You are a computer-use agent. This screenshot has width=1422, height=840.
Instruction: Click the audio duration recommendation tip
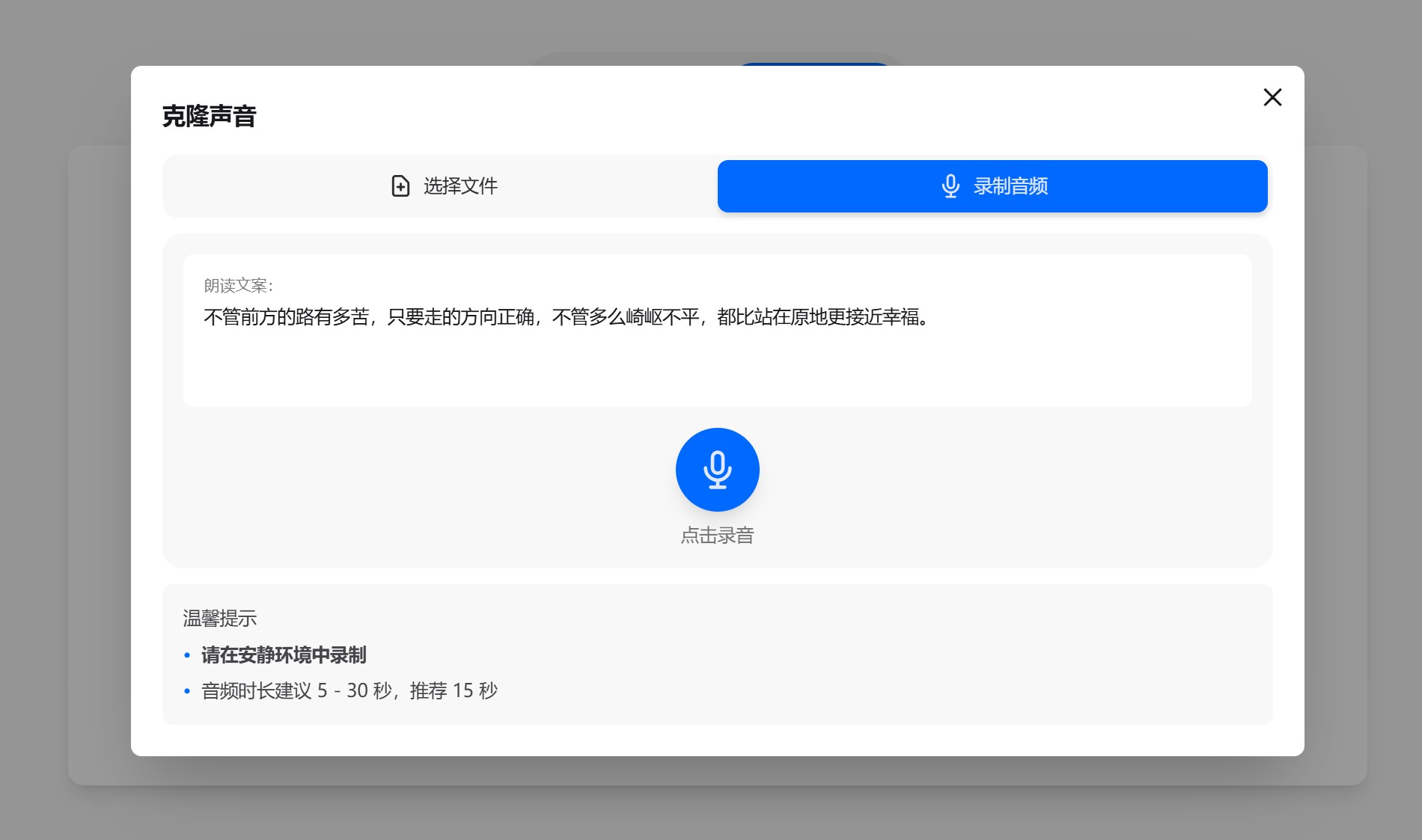click(x=350, y=690)
